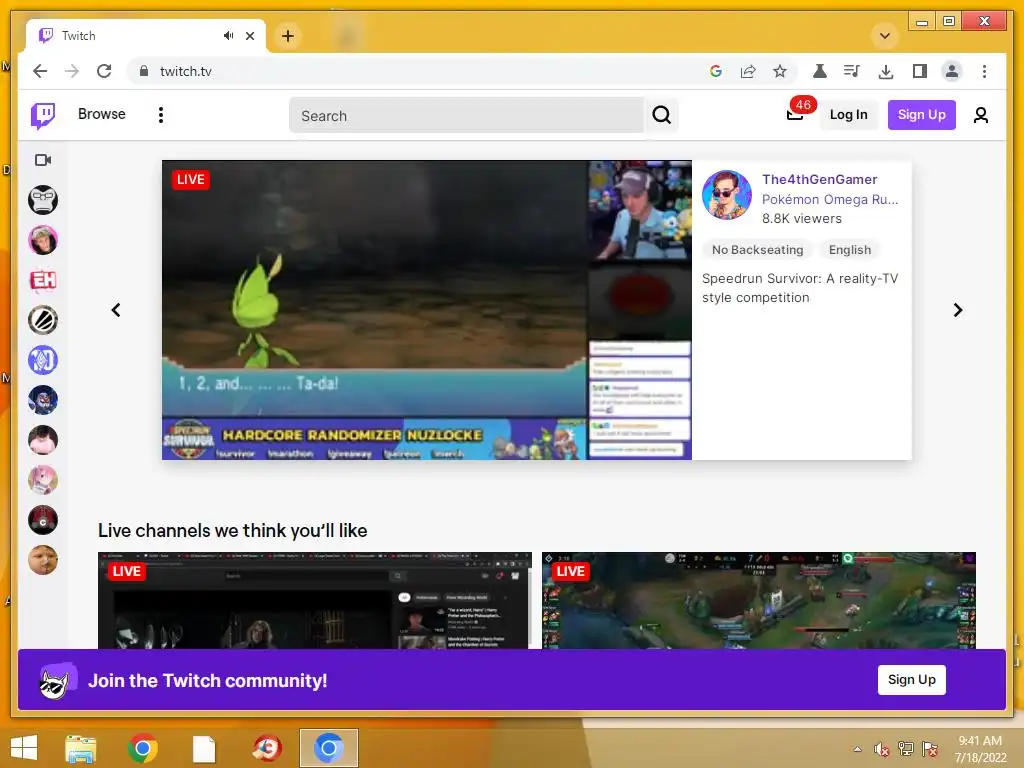The width and height of the screenshot is (1024, 768).
Task: Open the gorilla avatar channel in sidebar
Action: pyautogui.click(x=43, y=200)
